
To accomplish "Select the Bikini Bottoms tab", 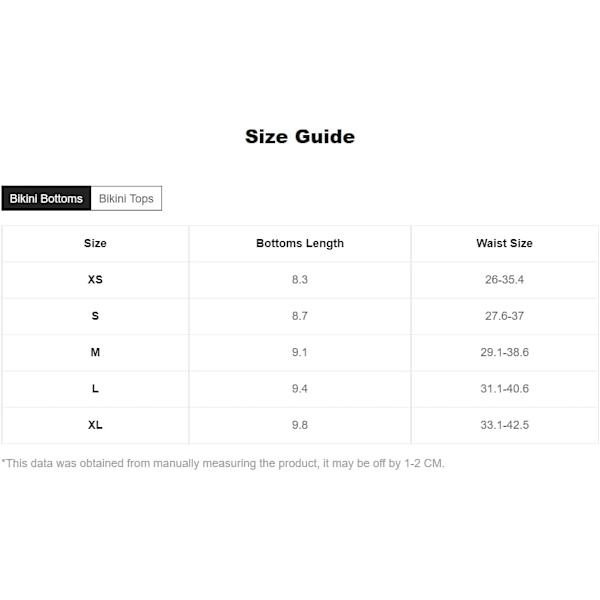I will tap(46, 198).
